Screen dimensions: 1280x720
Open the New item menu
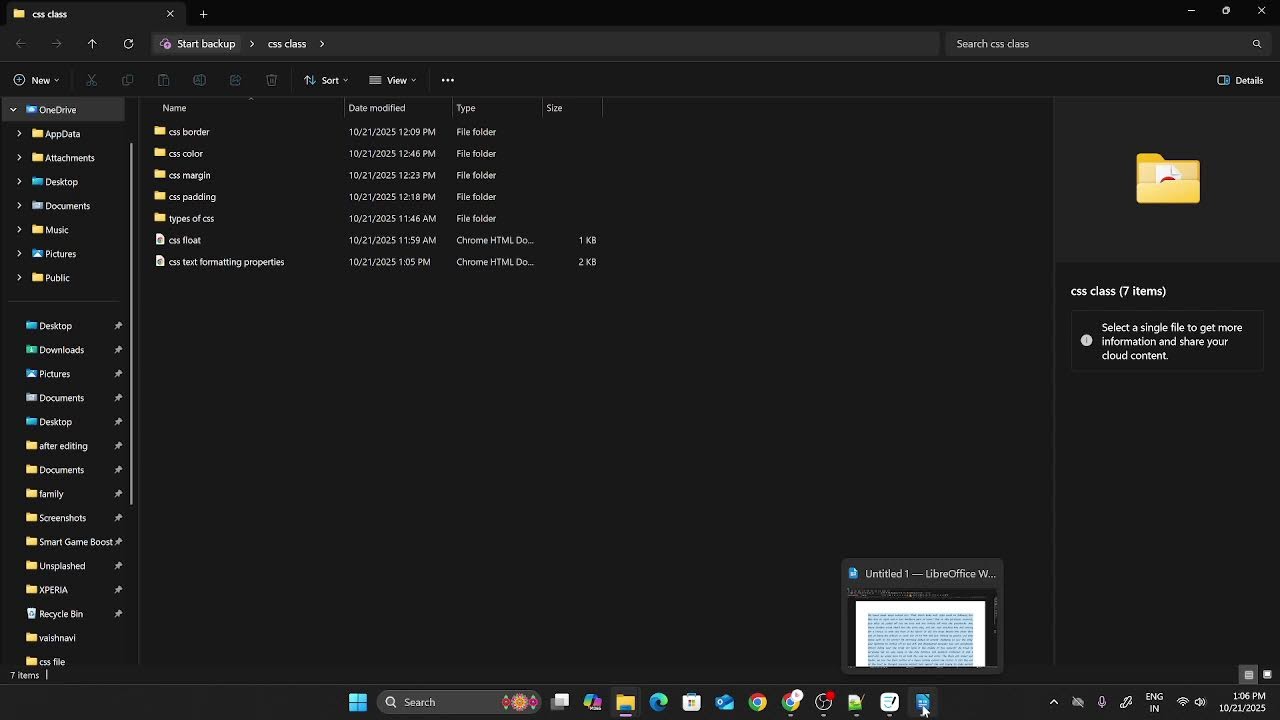click(36, 80)
